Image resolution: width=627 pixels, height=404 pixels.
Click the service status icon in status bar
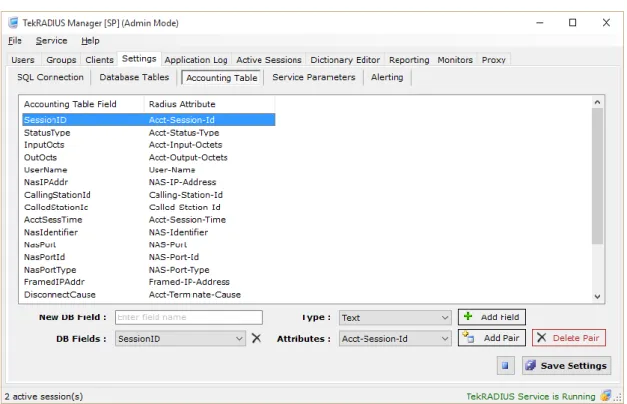pyautogui.click(x=606, y=396)
